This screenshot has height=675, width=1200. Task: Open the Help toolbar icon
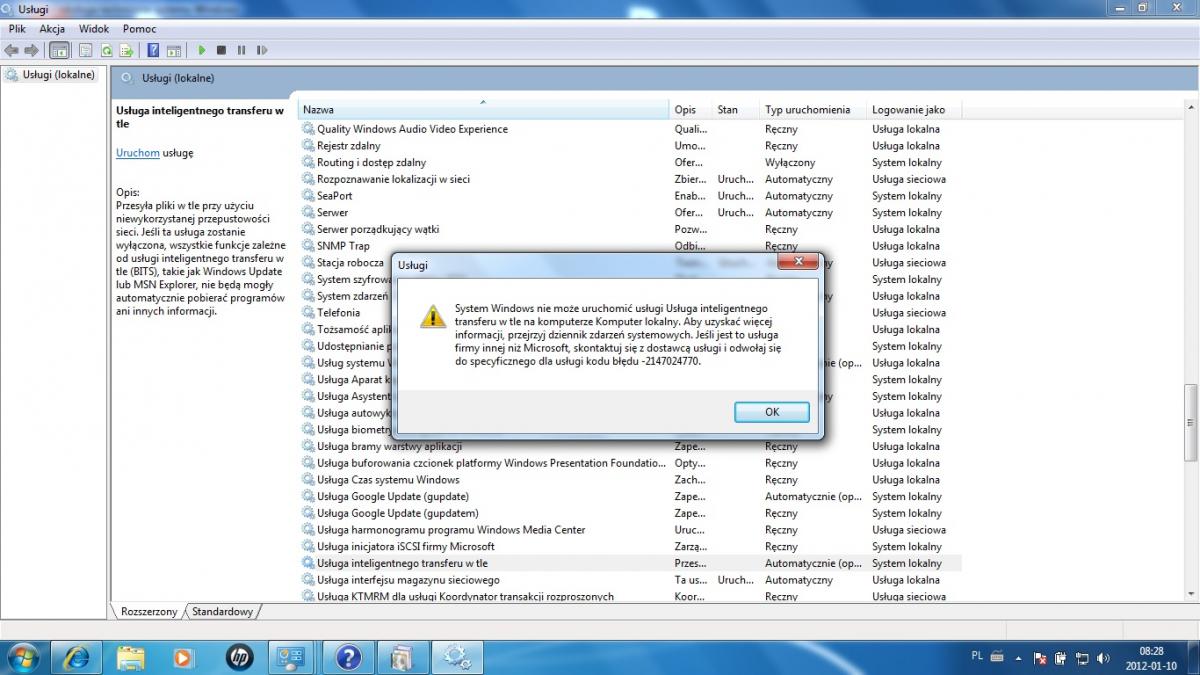tap(154, 50)
